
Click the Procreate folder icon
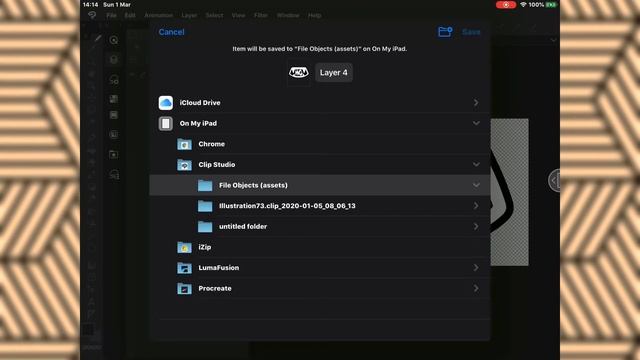point(184,289)
